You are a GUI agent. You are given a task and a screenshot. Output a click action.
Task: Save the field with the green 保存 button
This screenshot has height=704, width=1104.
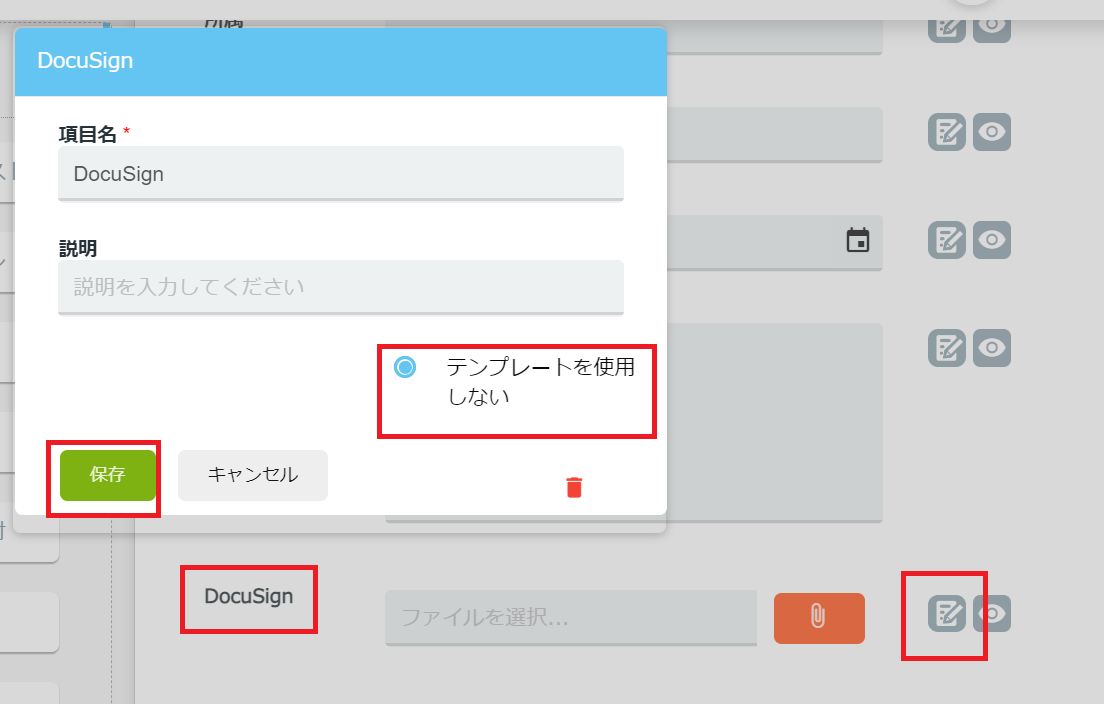(x=108, y=475)
